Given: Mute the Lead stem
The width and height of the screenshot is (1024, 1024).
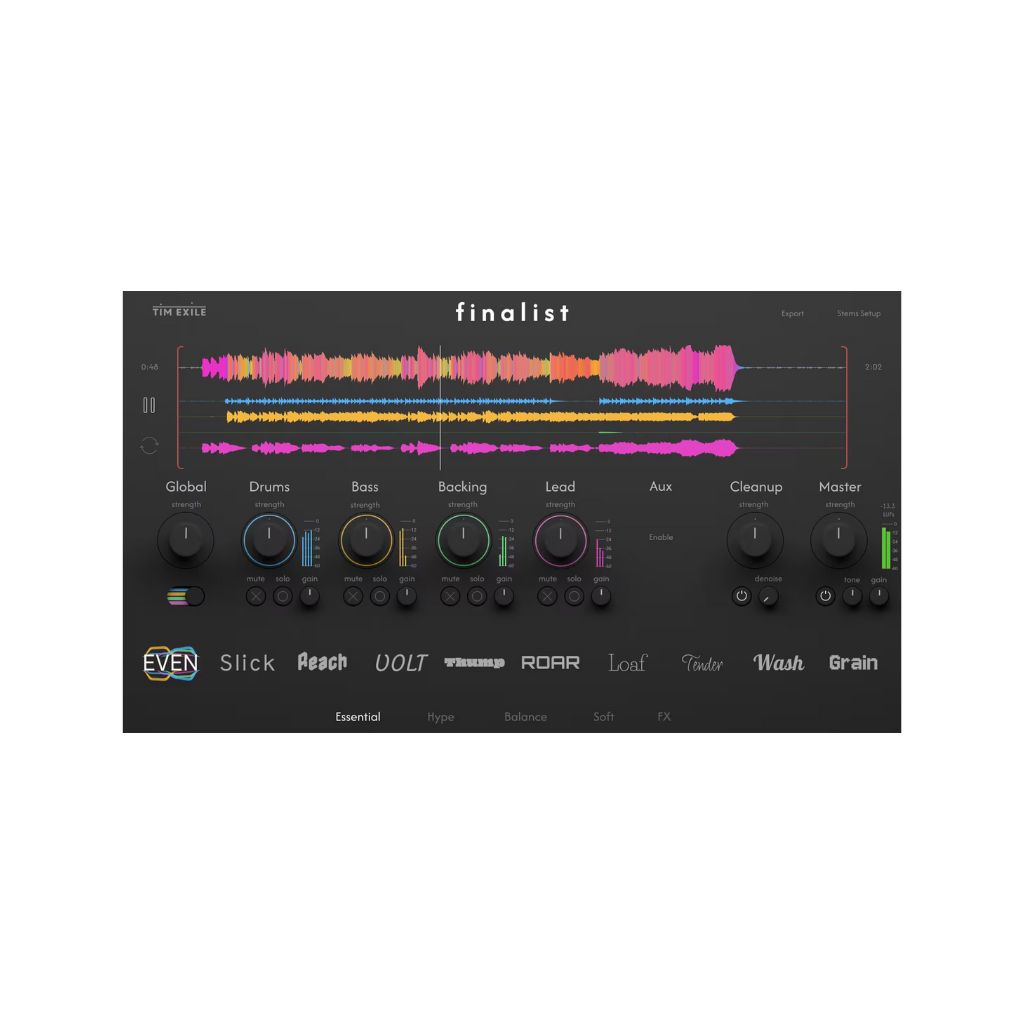Looking at the screenshot, I should coord(547,596).
